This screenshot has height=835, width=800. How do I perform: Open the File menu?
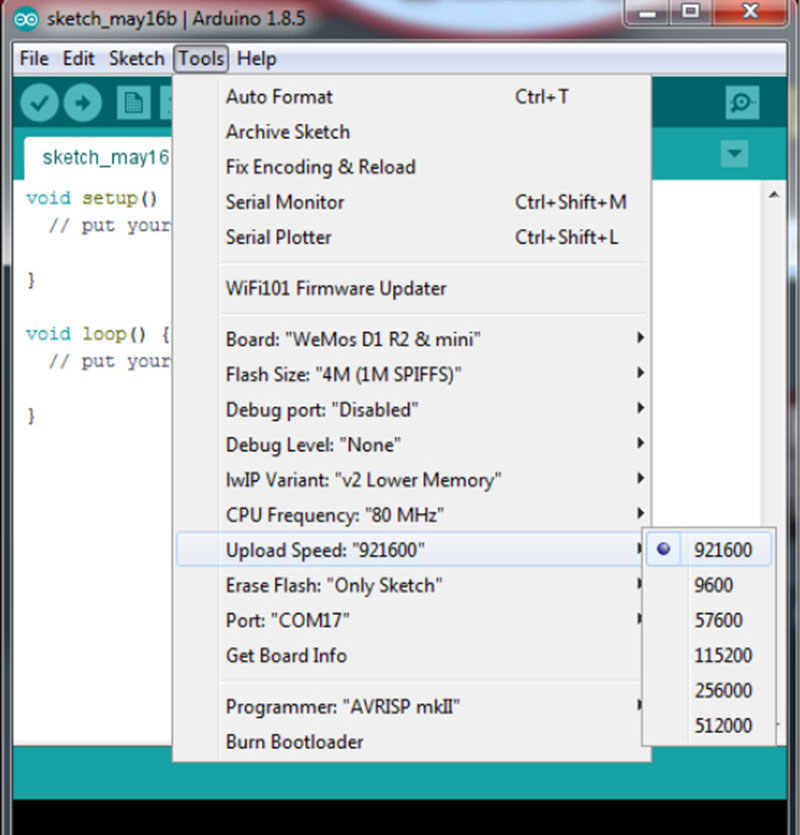(x=33, y=59)
